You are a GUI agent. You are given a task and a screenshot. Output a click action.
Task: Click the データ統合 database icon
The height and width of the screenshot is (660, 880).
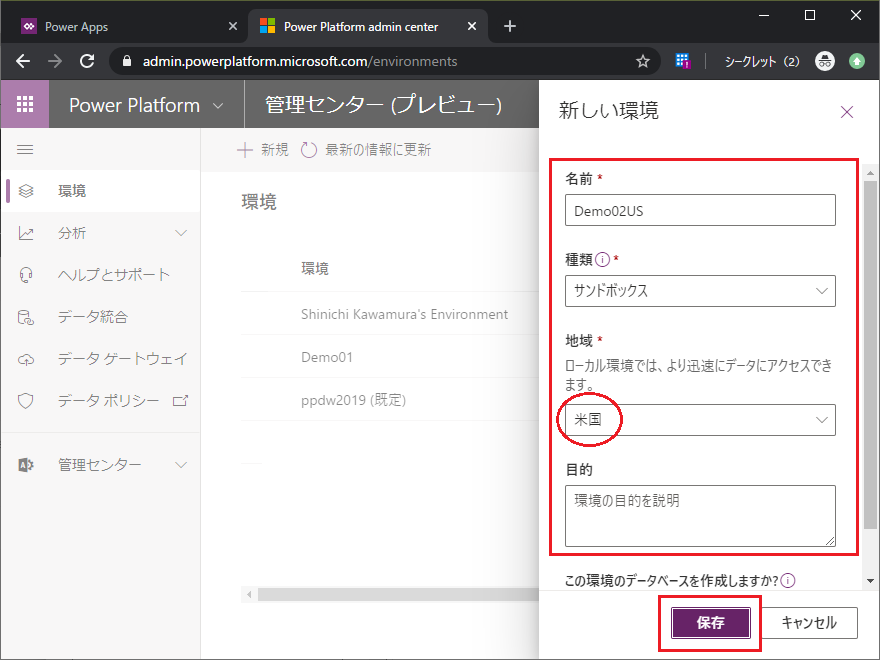(26, 317)
